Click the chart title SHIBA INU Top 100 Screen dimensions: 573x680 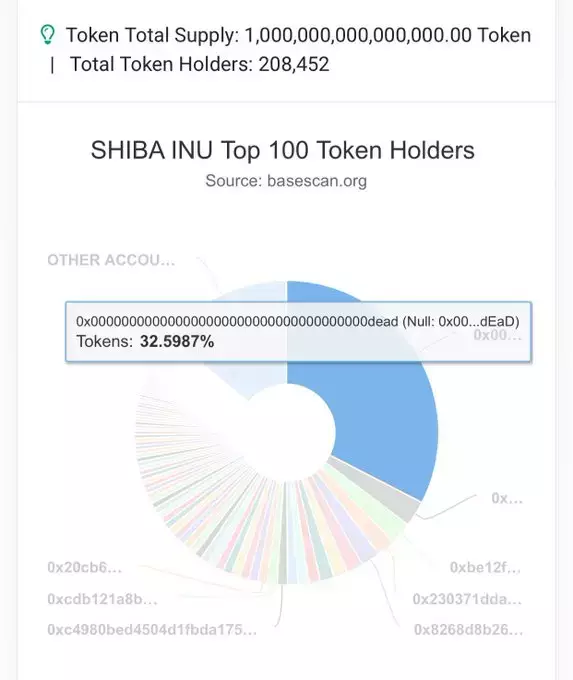click(x=282, y=150)
